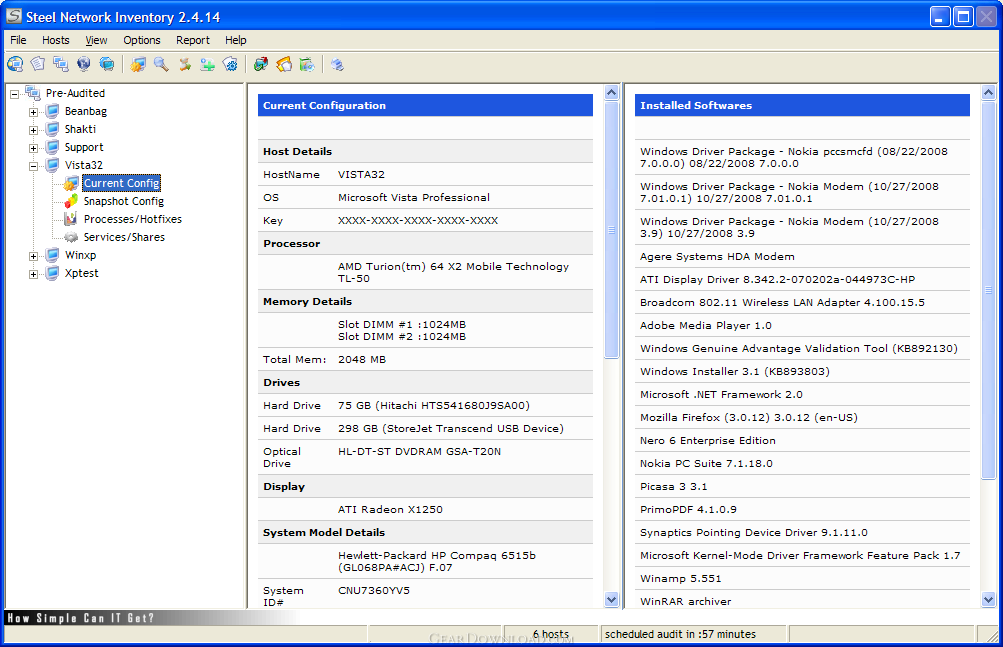Click the green box with disc toolbar icon

pyautogui.click(x=307, y=64)
